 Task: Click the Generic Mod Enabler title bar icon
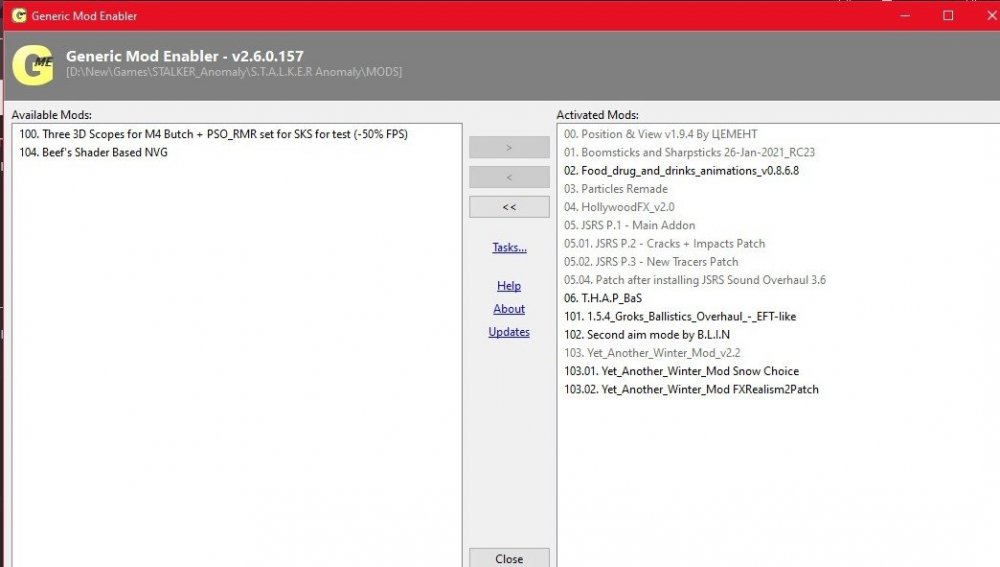coord(19,15)
